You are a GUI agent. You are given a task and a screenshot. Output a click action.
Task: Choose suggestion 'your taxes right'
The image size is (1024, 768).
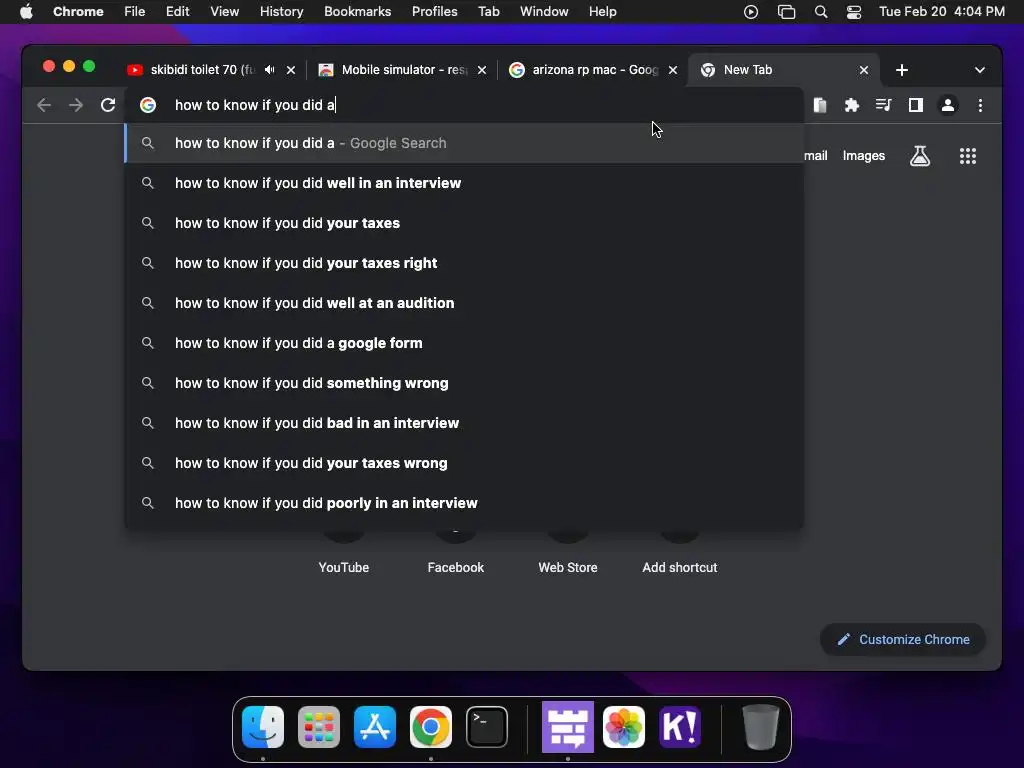point(464,263)
